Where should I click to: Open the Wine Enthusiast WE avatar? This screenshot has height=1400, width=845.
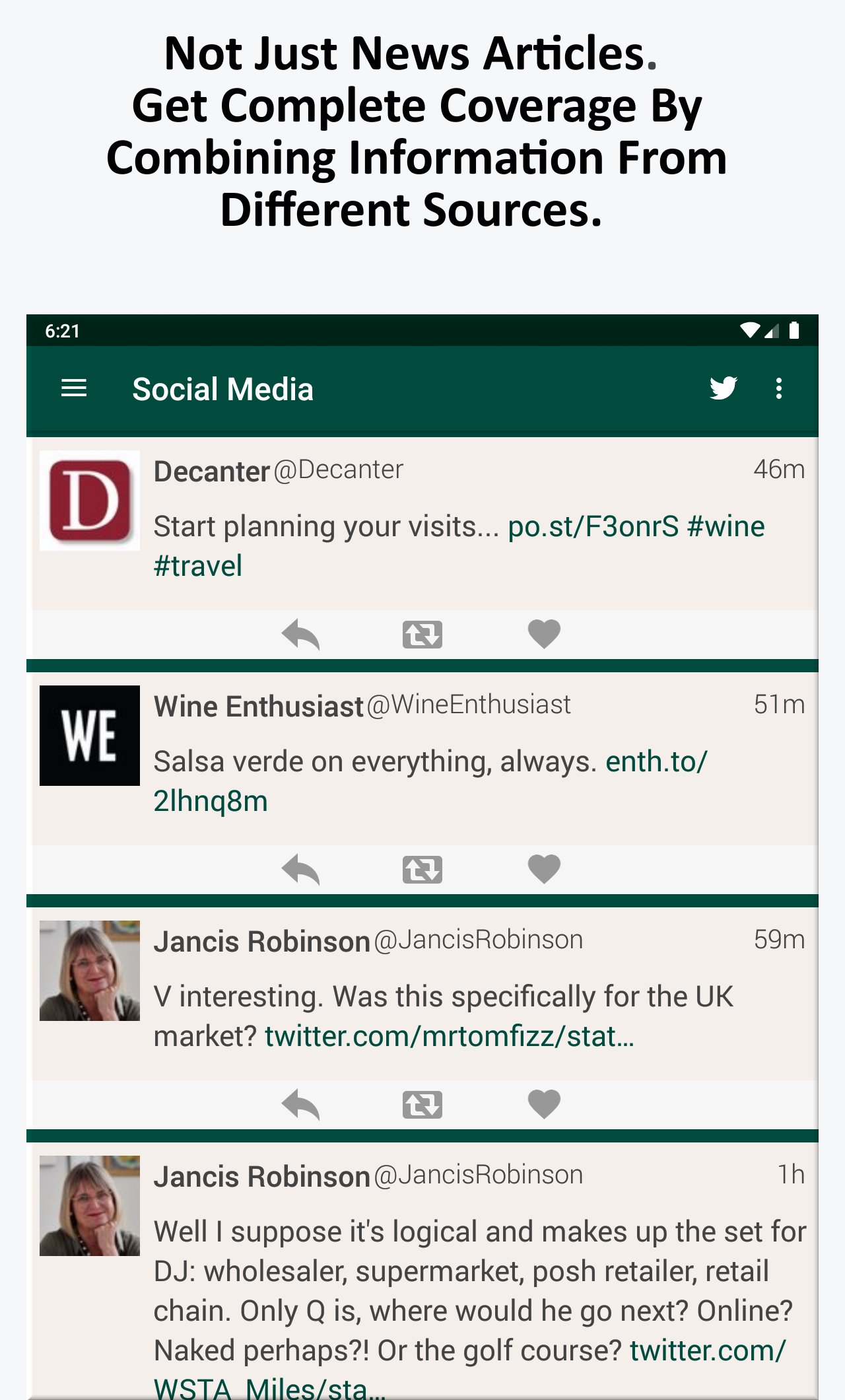coord(90,736)
